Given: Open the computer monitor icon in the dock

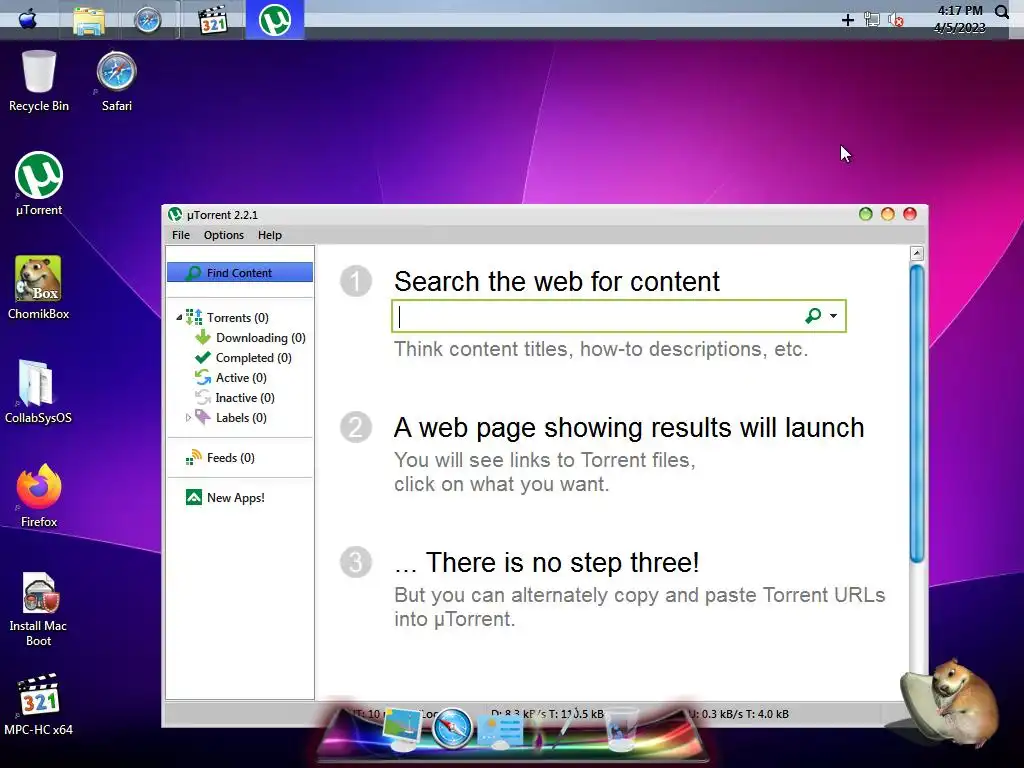Looking at the screenshot, I should [402, 729].
